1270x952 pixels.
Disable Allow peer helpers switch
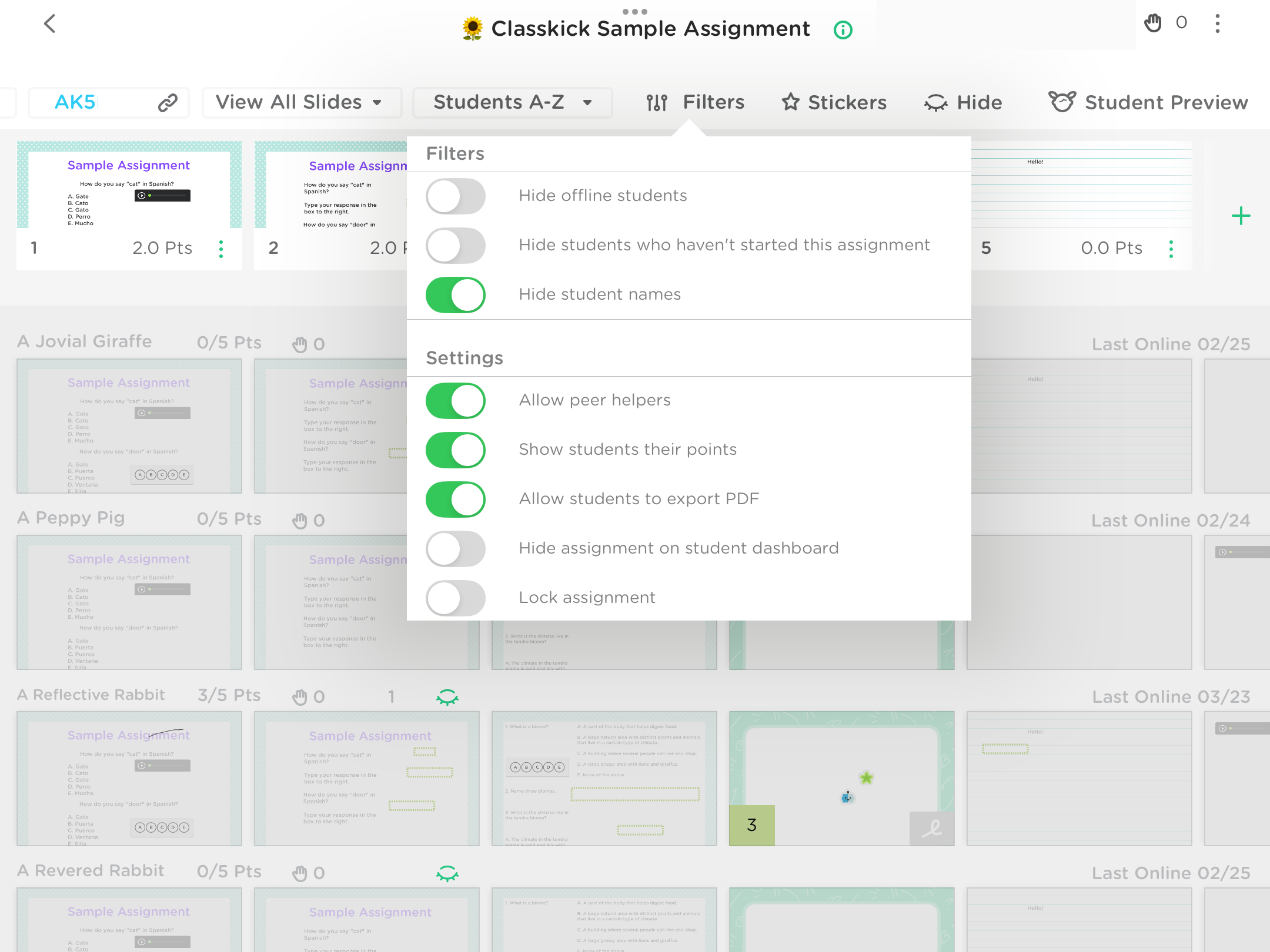point(456,401)
